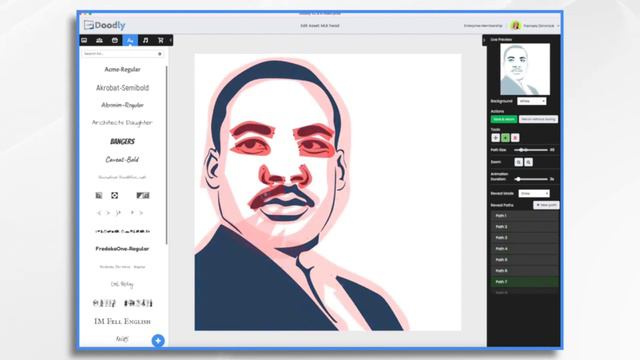
Task: Select highlighted Path 7 row
Action: tap(525, 282)
